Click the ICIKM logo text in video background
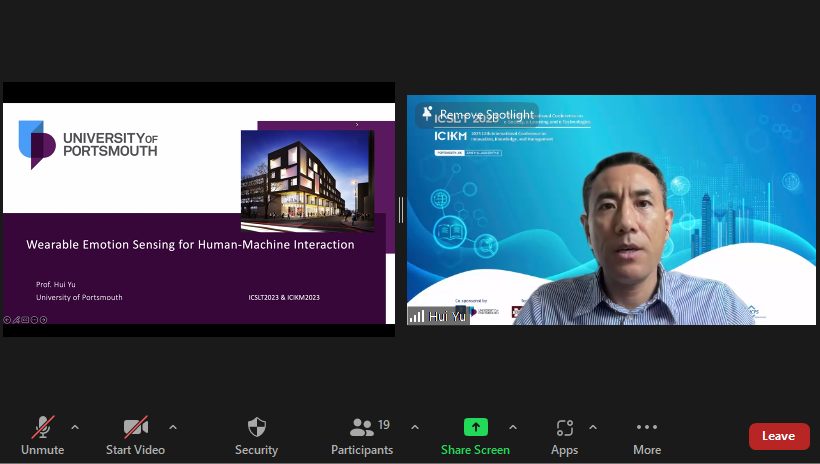The width and height of the screenshot is (820, 464). [x=450, y=136]
